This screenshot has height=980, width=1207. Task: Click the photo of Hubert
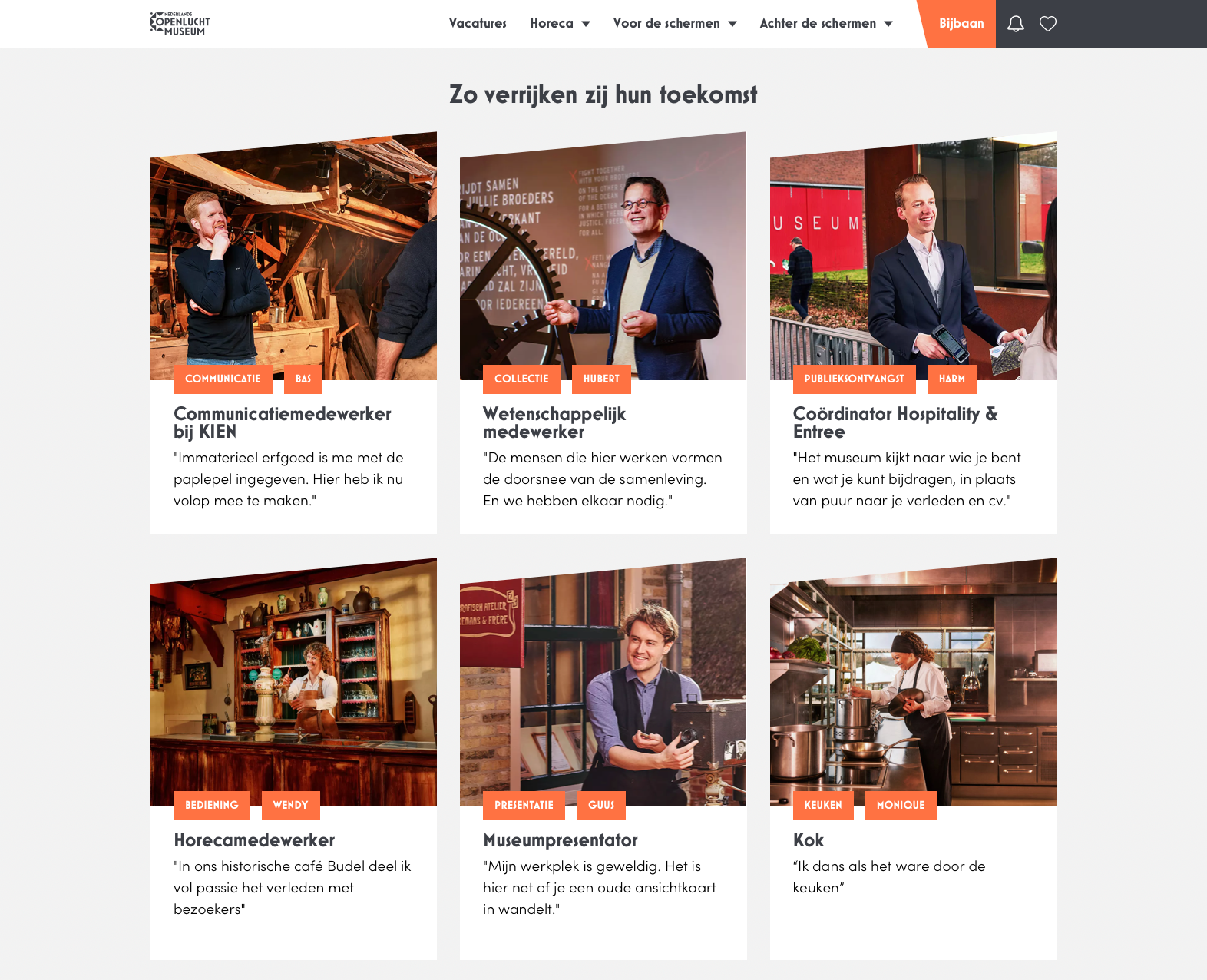(x=603, y=256)
